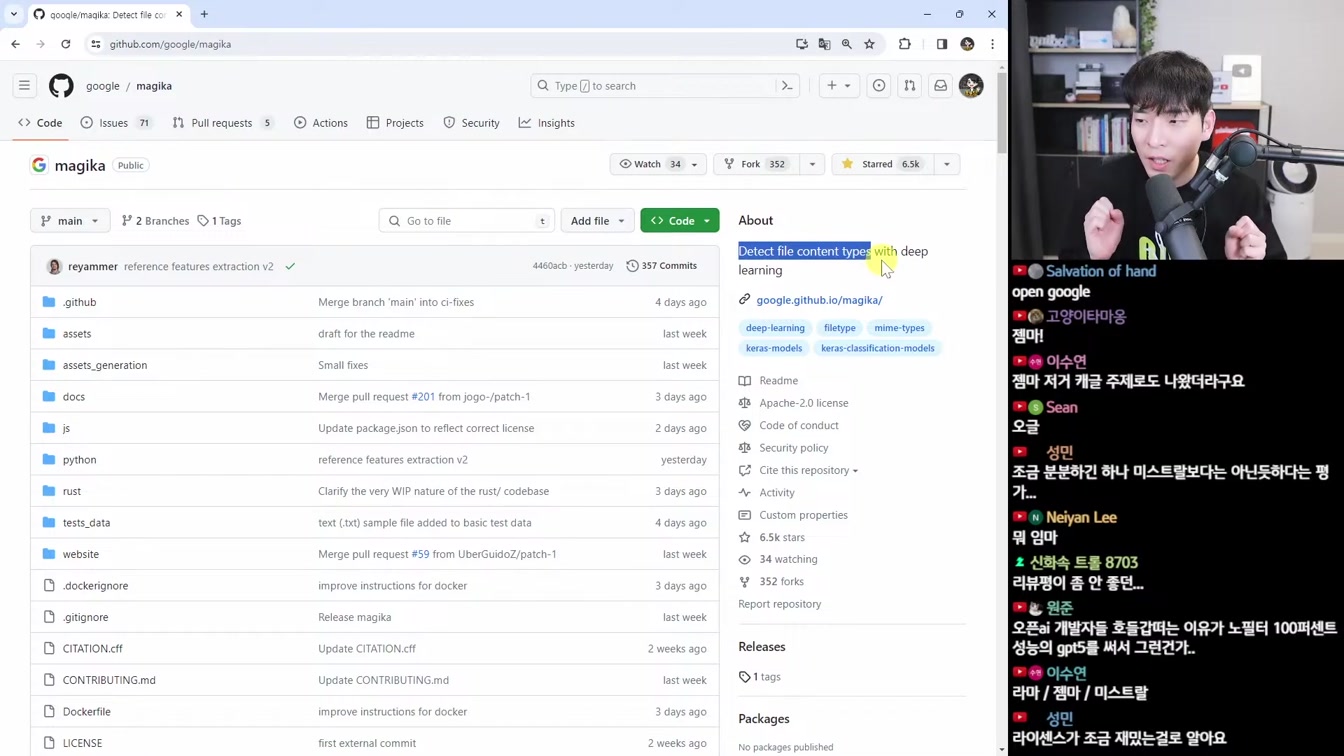Open the google.github.io/magika link

[x=819, y=300]
